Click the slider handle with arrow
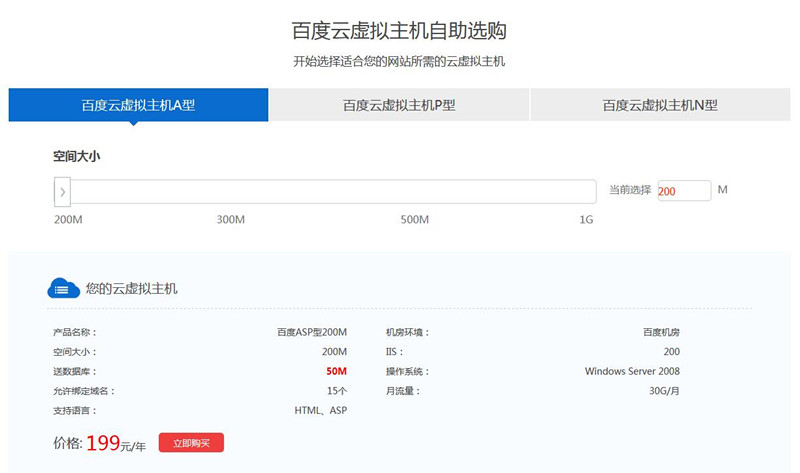Image resolution: width=800 pixels, height=473 pixels. [x=62, y=192]
